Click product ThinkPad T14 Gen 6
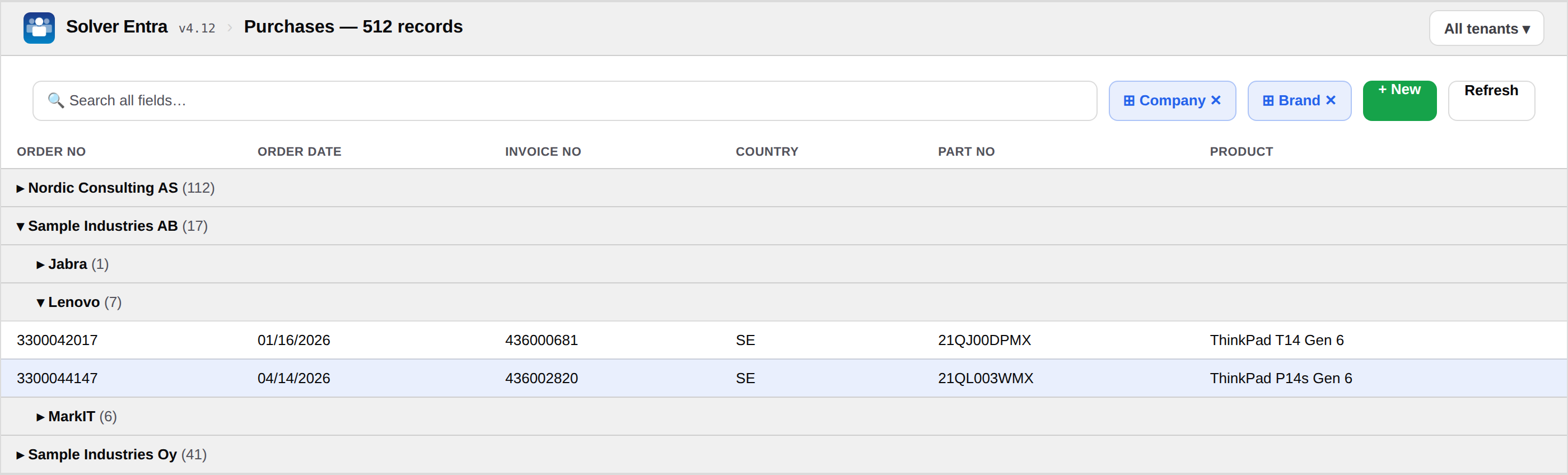 pos(1276,341)
